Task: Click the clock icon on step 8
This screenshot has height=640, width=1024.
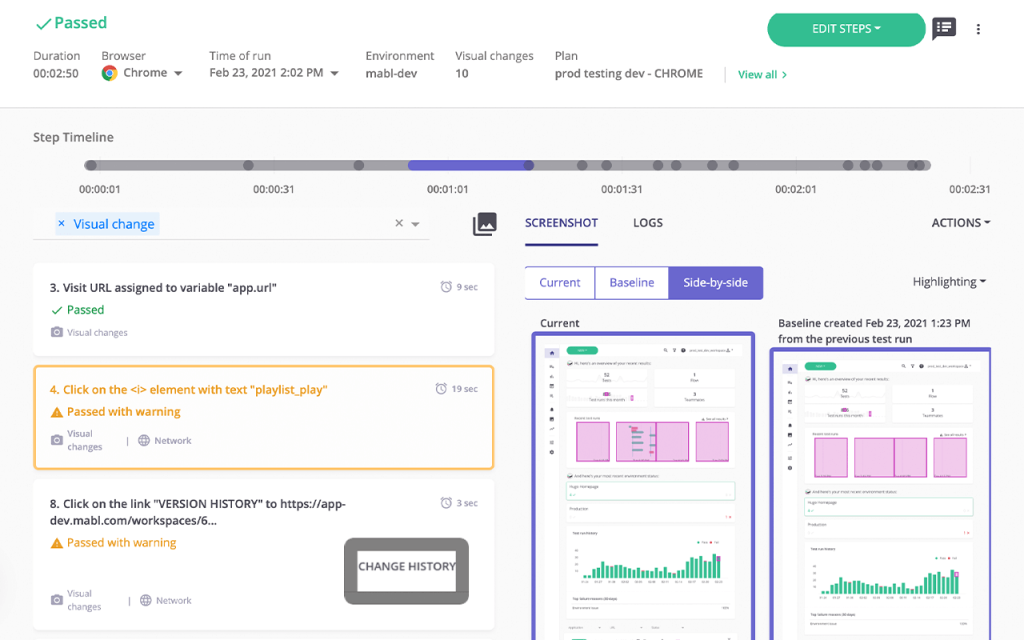Action: click(446, 503)
